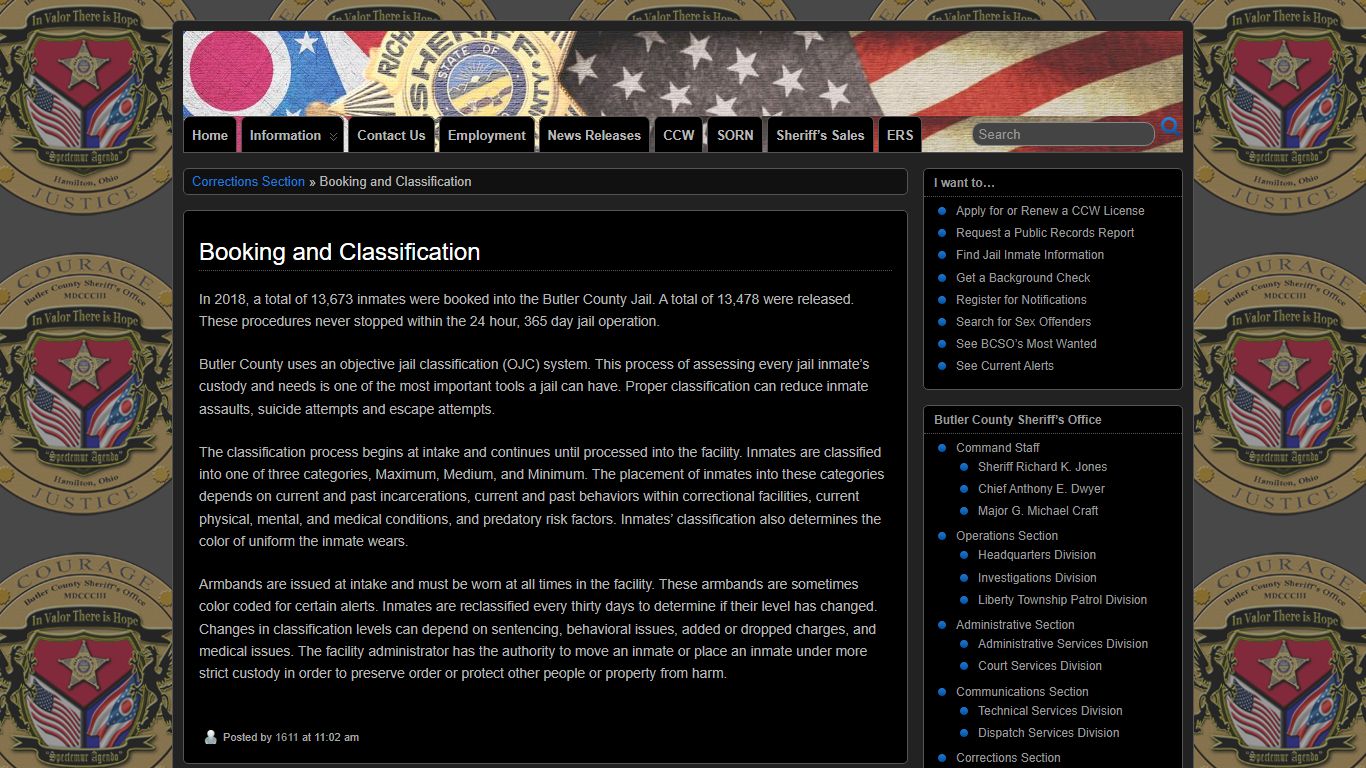
Task: Open the Operations Section link
Action: 1007,536
